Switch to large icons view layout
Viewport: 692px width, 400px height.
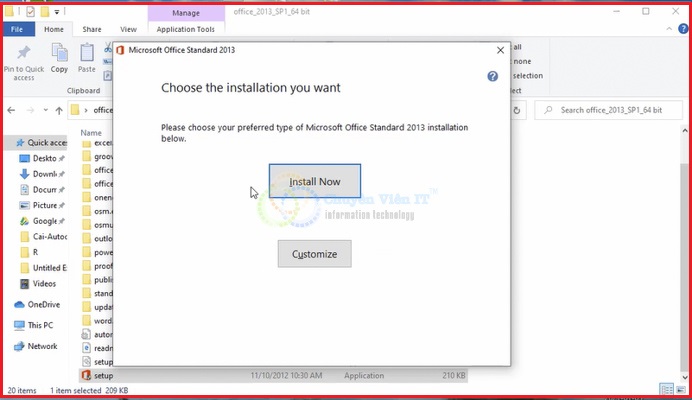pos(679,389)
